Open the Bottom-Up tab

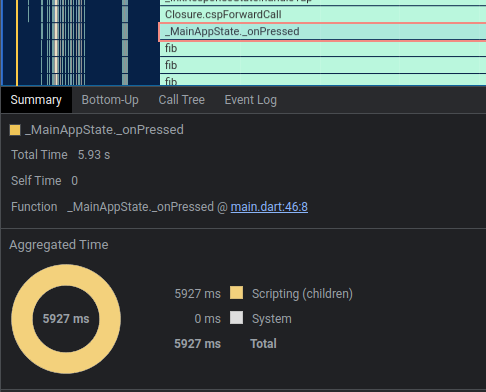click(110, 100)
